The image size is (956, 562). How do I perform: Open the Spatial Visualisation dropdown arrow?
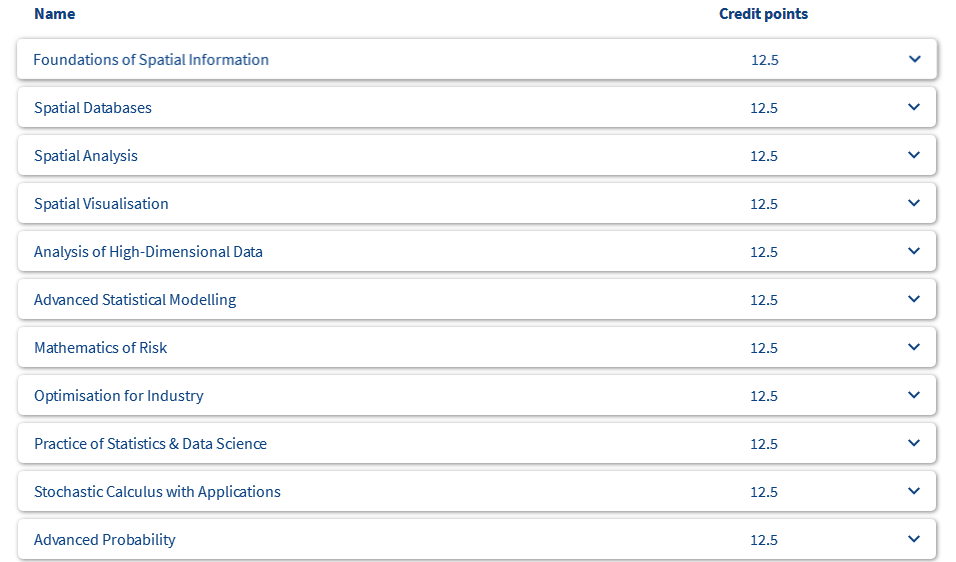914,203
